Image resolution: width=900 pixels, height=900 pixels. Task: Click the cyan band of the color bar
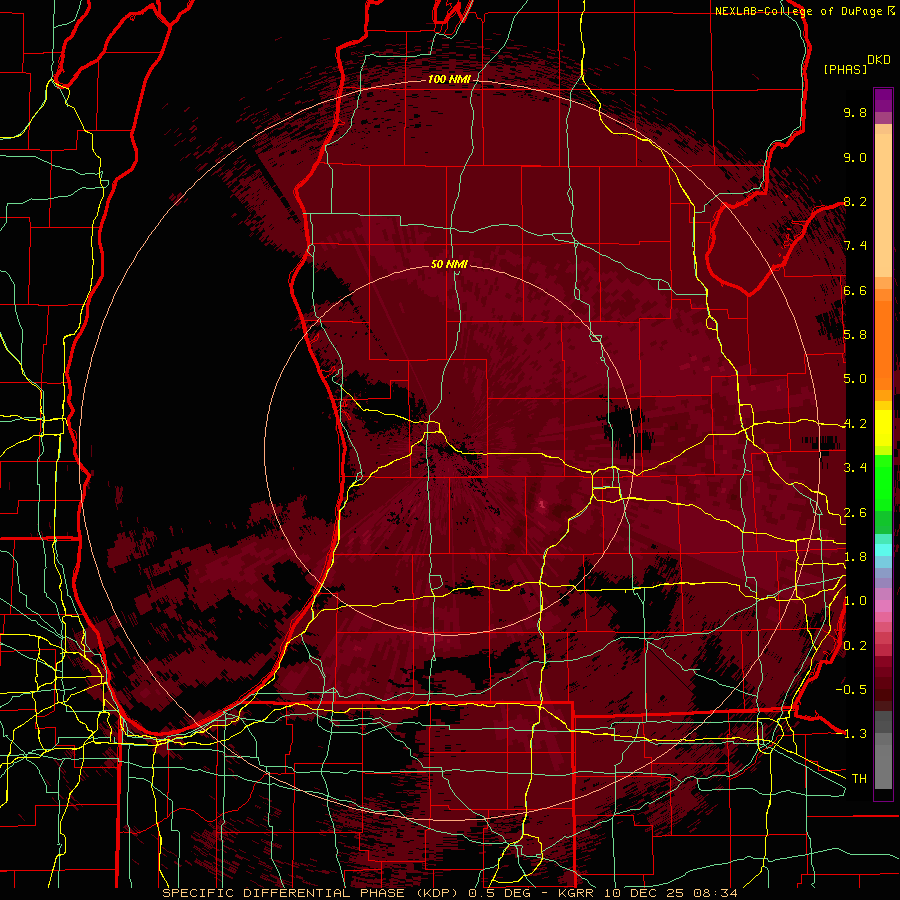click(x=883, y=549)
